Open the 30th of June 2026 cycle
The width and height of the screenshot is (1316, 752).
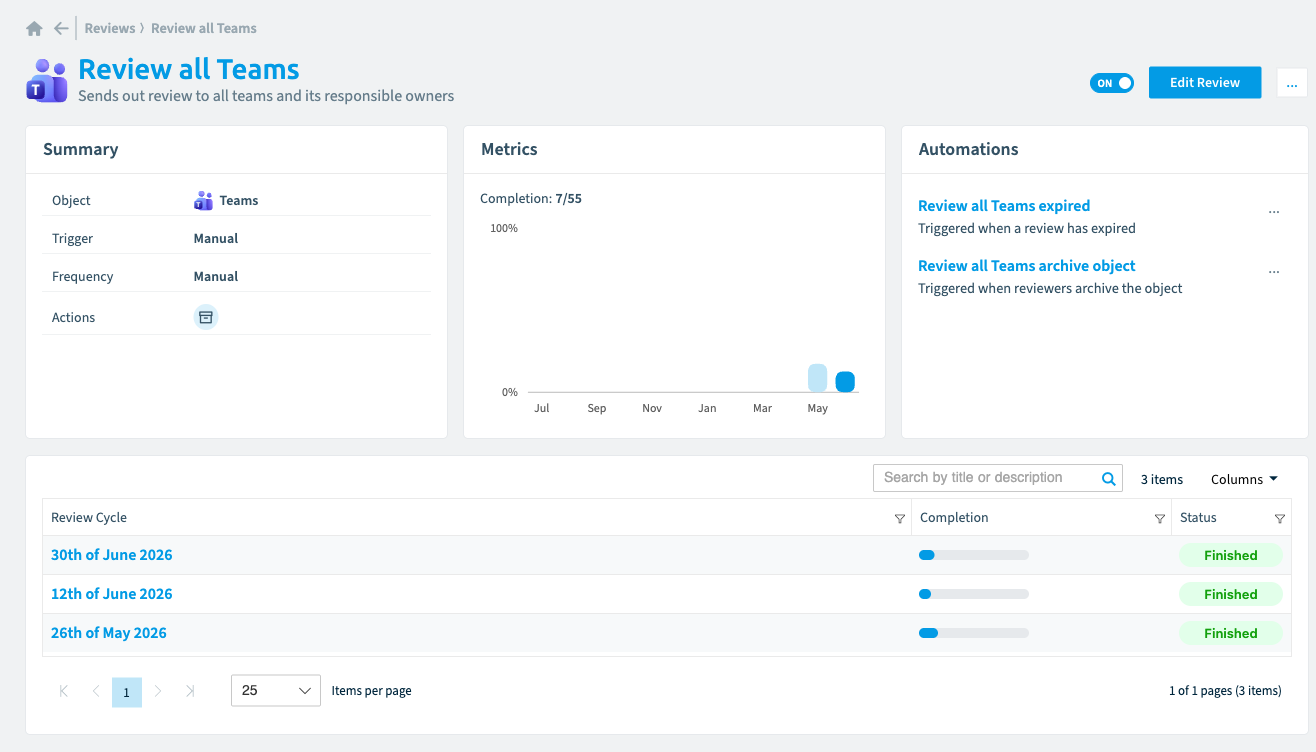[x=112, y=555]
